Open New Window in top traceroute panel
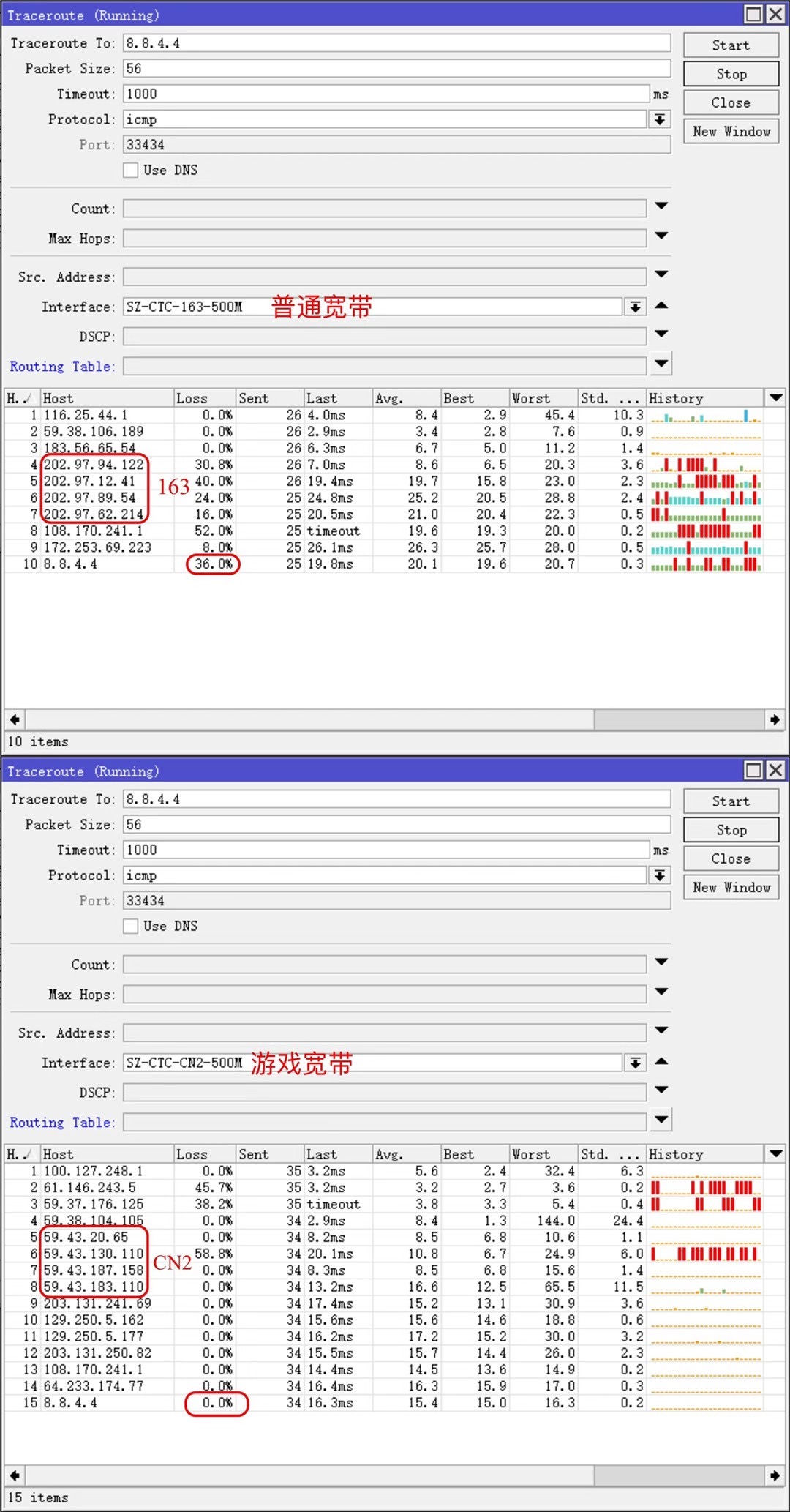Image resolution: width=790 pixels, height=1512 pixels. 731,132
